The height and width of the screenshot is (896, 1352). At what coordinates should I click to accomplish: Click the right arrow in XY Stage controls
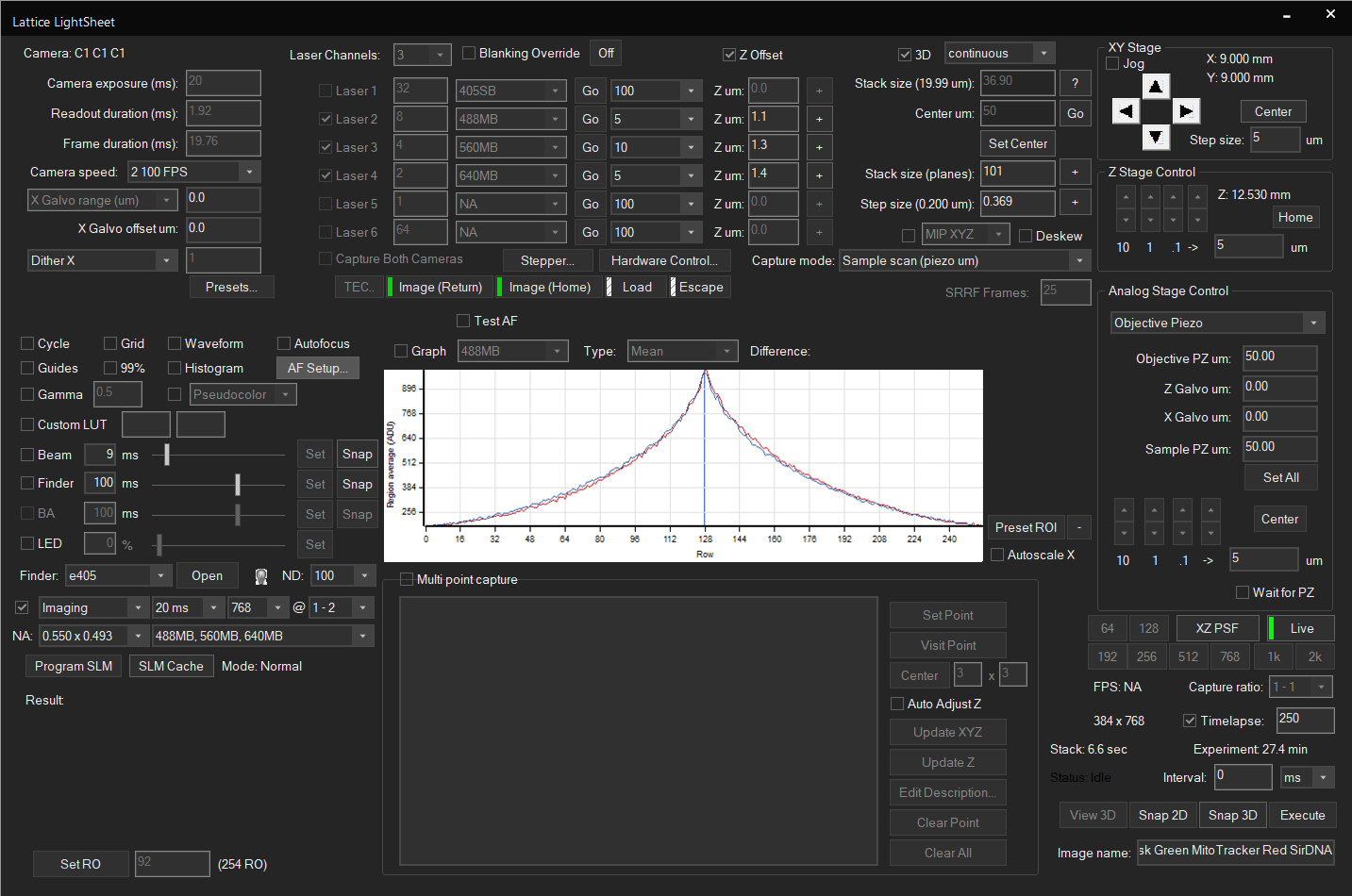coord(1186,110)
